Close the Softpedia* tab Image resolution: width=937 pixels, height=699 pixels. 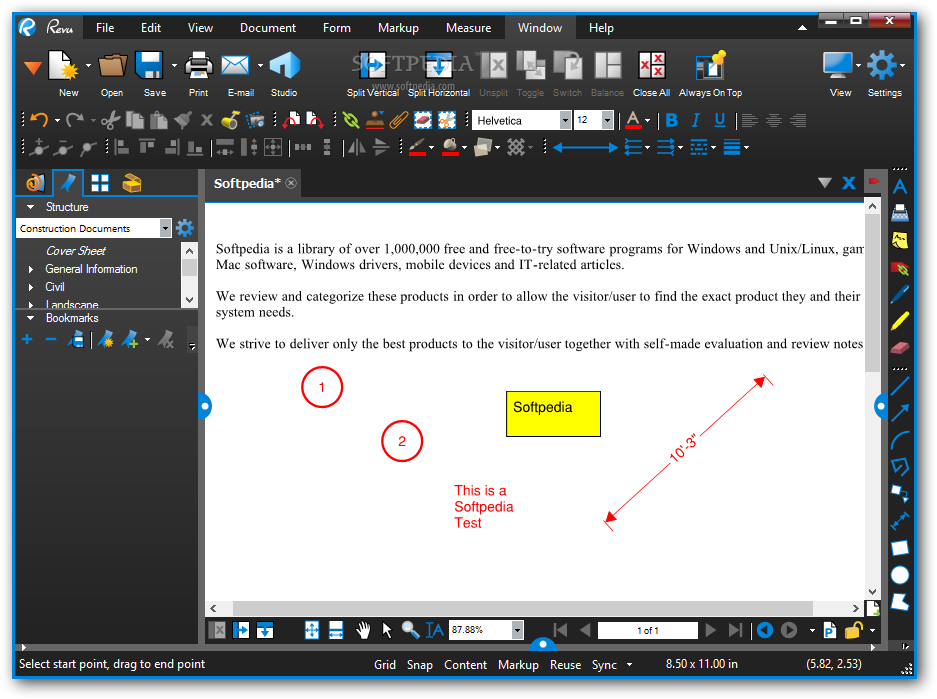point(291,183)
